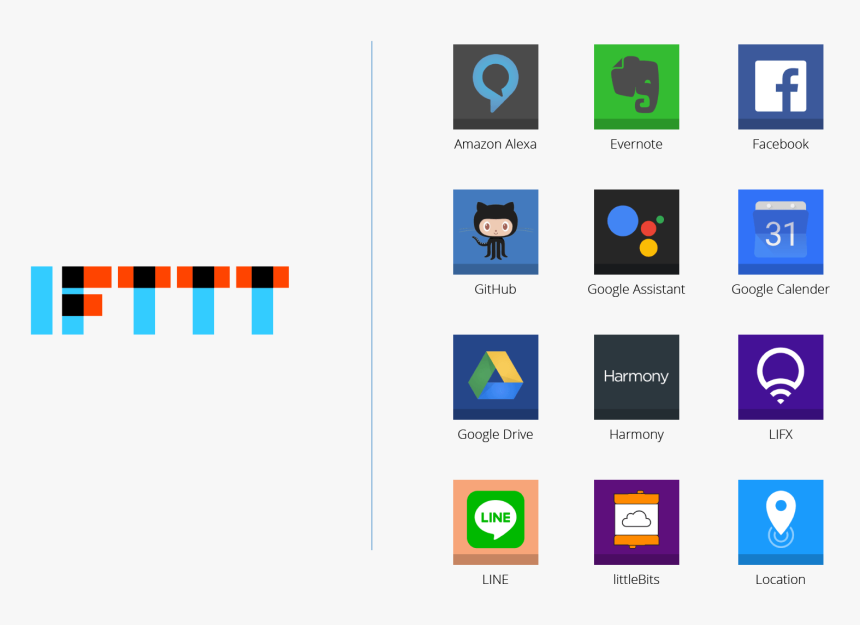Click the "Google Assistant" label text

point(636,289)
